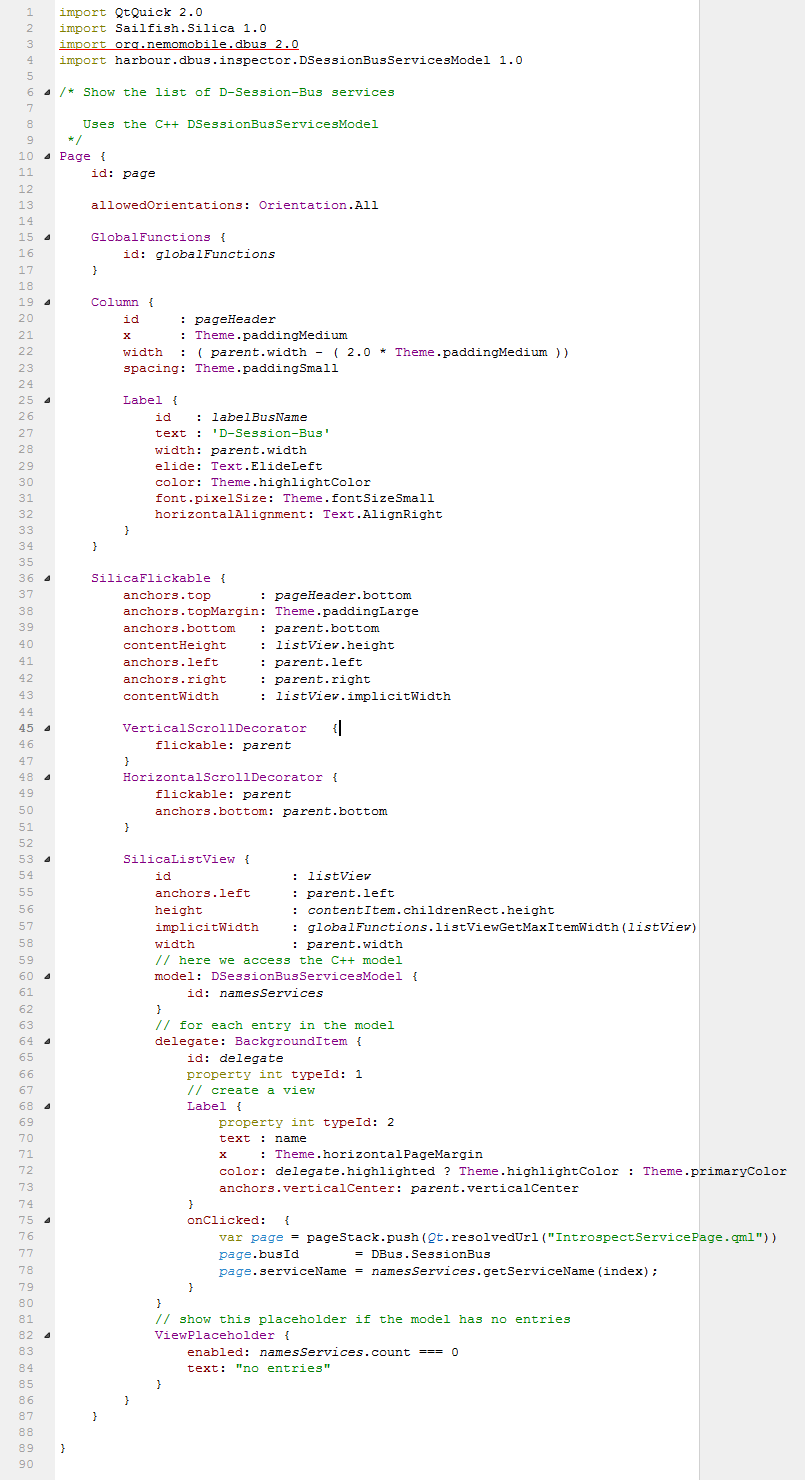Collapse the onClicked fold at line 75
The image size is (805, 1480).
point(47,1220)
